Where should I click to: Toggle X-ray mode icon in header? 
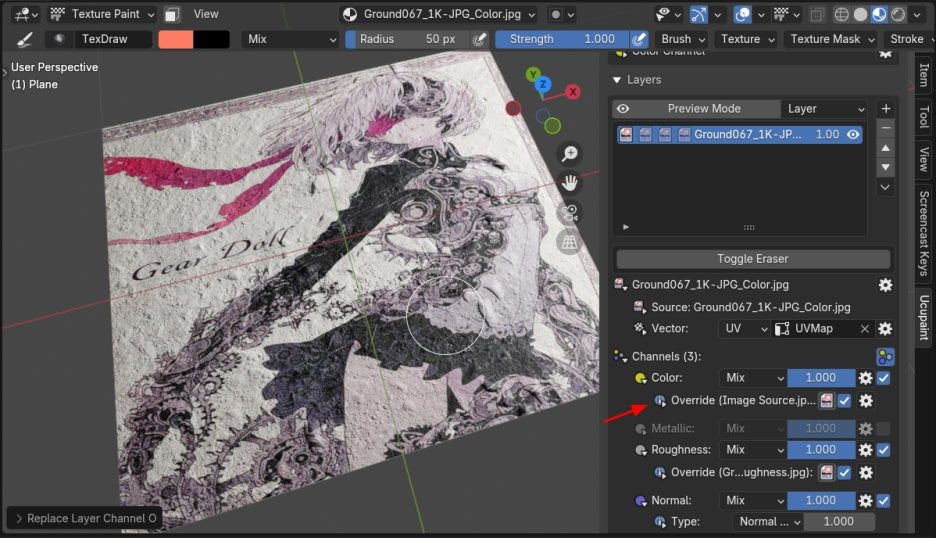click(817, 14)
